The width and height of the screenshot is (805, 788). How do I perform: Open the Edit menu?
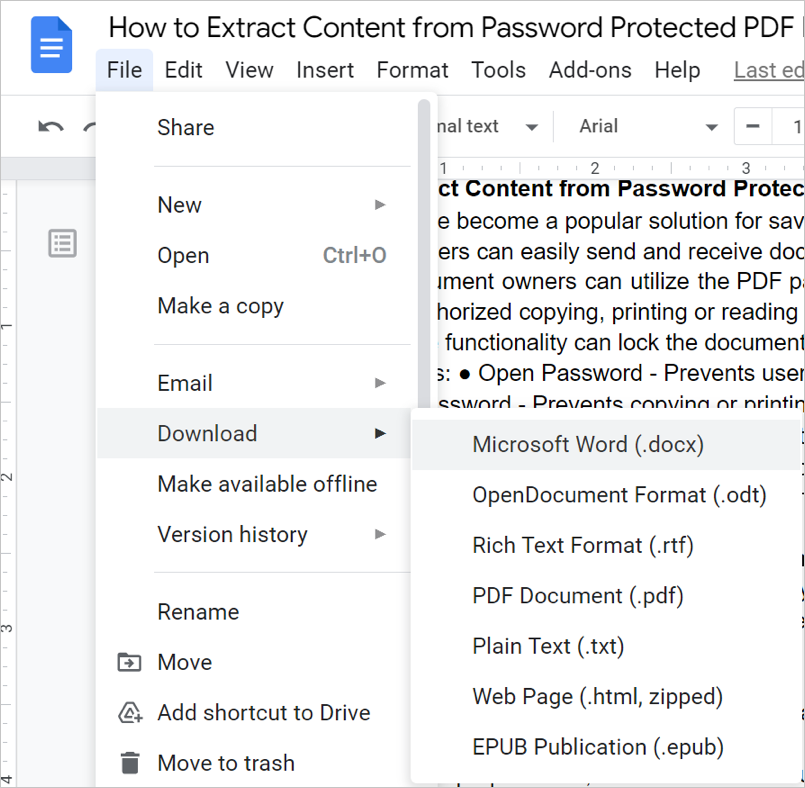point(184,70)
